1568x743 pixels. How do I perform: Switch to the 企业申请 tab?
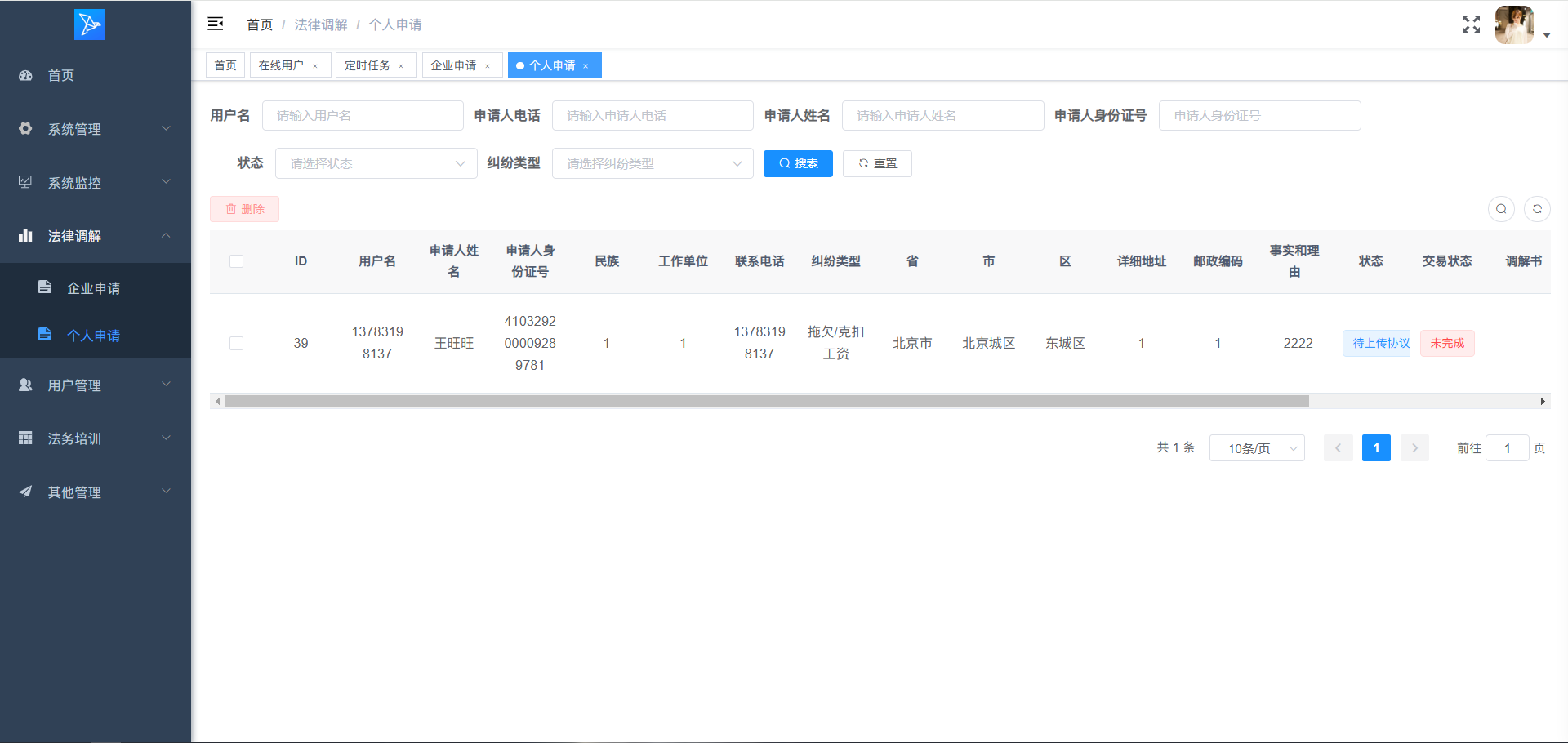[x=462, y=65]
